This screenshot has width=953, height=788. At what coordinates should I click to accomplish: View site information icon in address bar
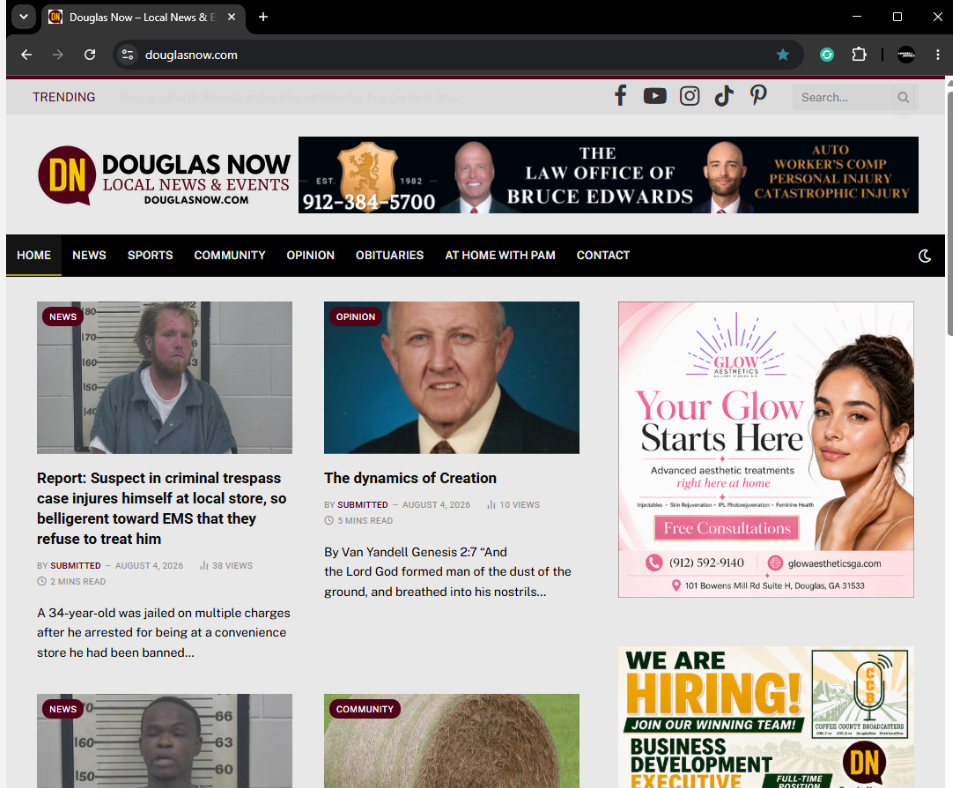pyautogui.click(x=127, y=55)
